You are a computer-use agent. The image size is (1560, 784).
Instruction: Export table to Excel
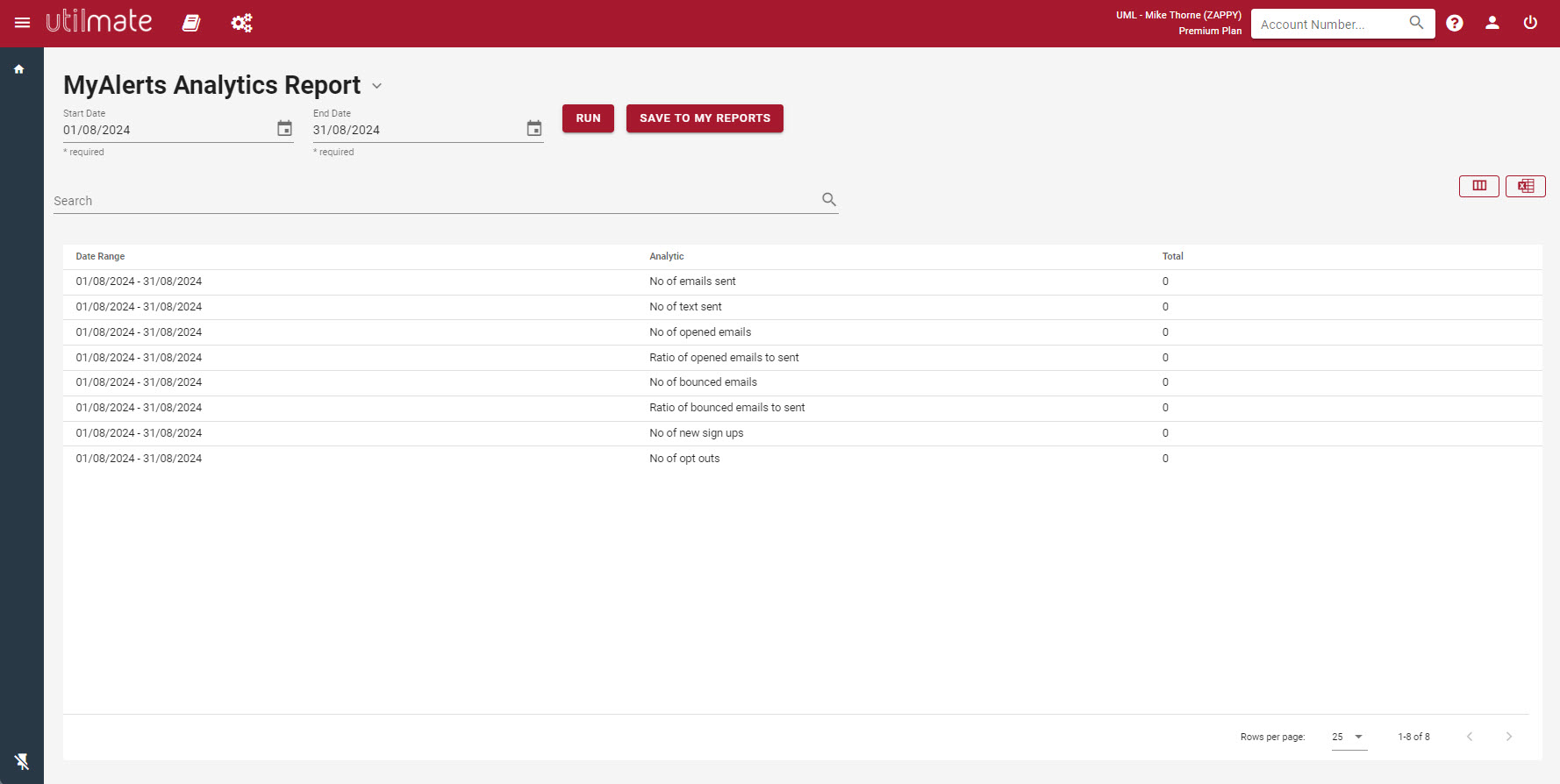[1526, 186]
